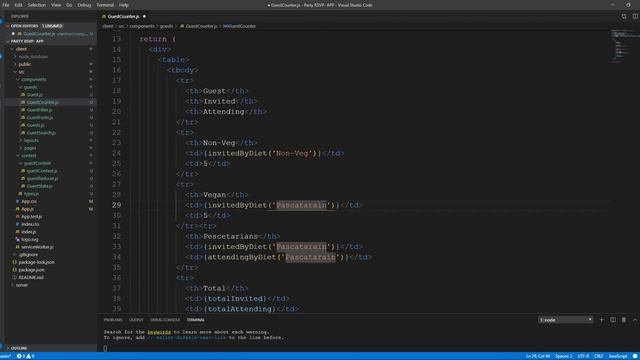The height and width of the screenshot is (360, 640).
Task: Open changes icon at editor top right
Action: tap(624, 16)
